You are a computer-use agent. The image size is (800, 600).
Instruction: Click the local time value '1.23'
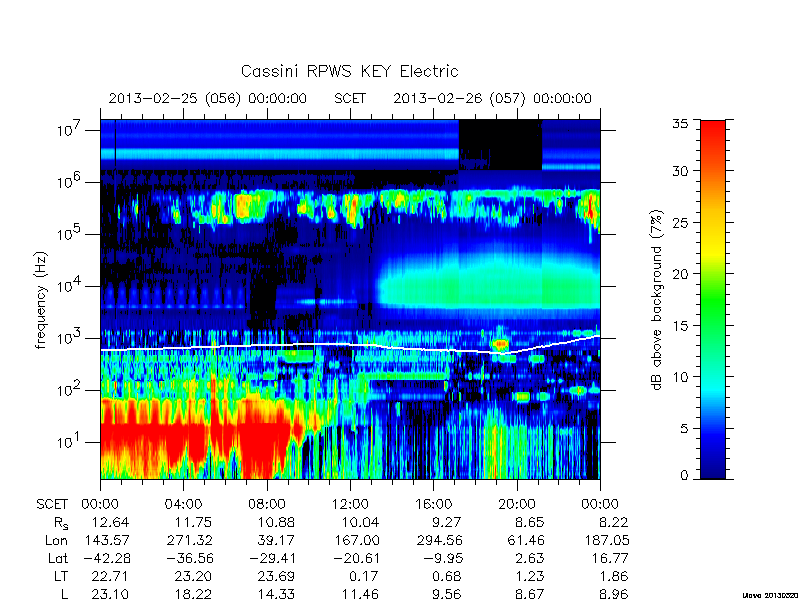pyautogui.click(x=530, y=577)
